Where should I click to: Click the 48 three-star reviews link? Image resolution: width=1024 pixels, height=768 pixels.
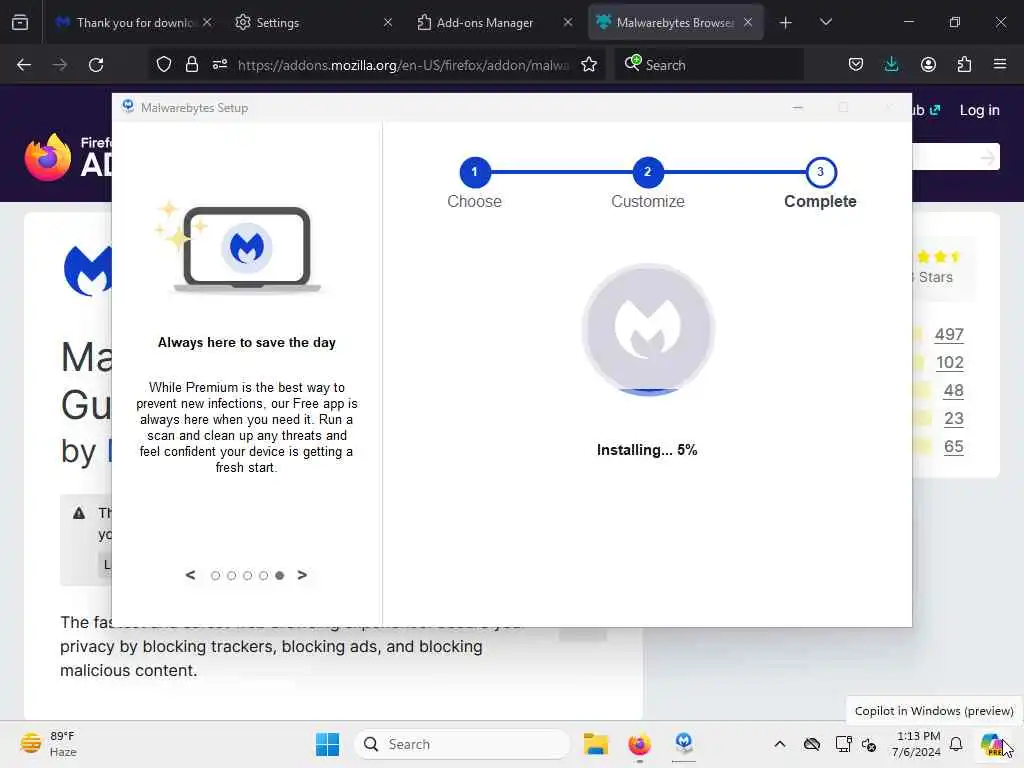pos(953,391)
